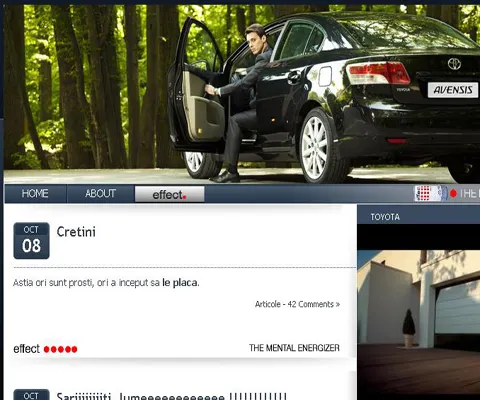Open the Cretini post title
The image size is (480, 400).
click(76, 232)
